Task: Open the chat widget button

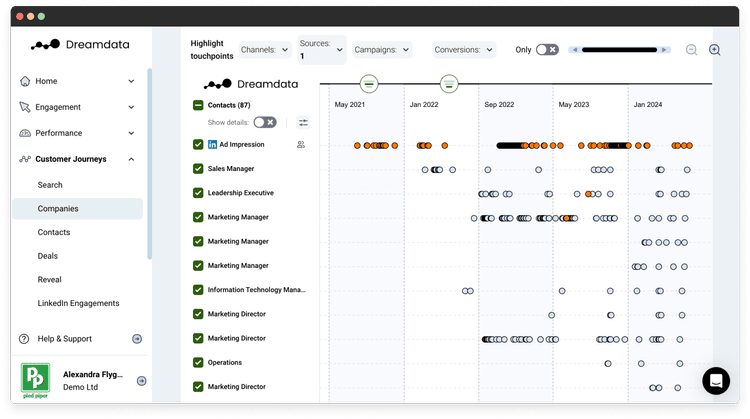Action: click(716, 381)
